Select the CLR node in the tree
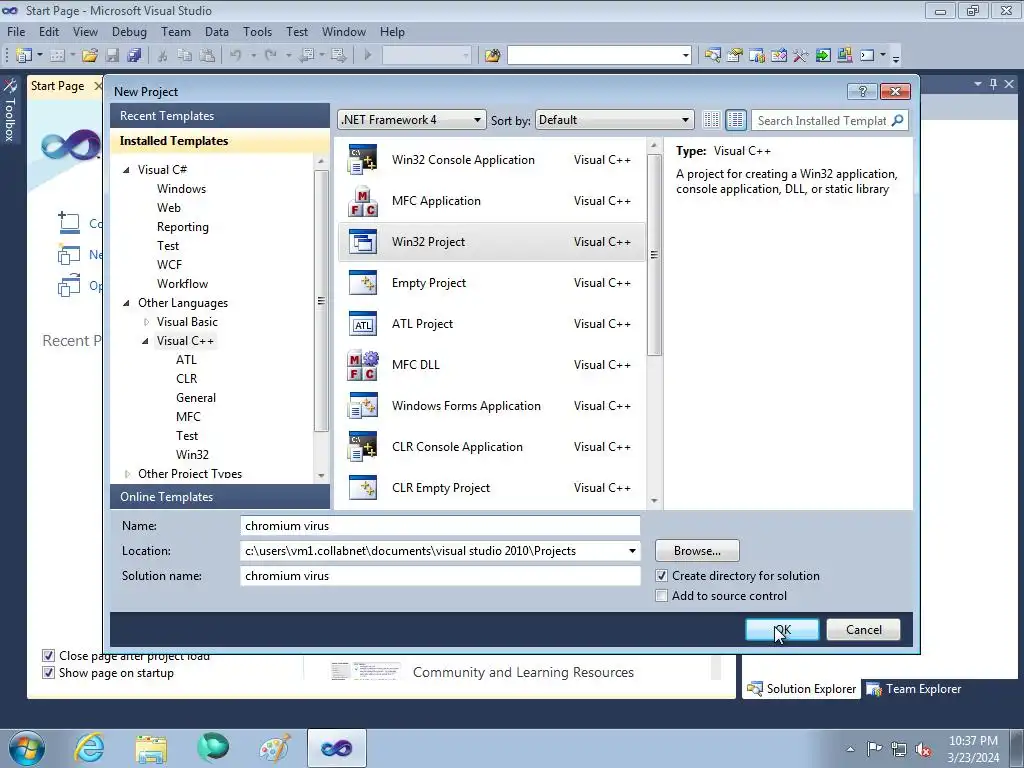 186,379
